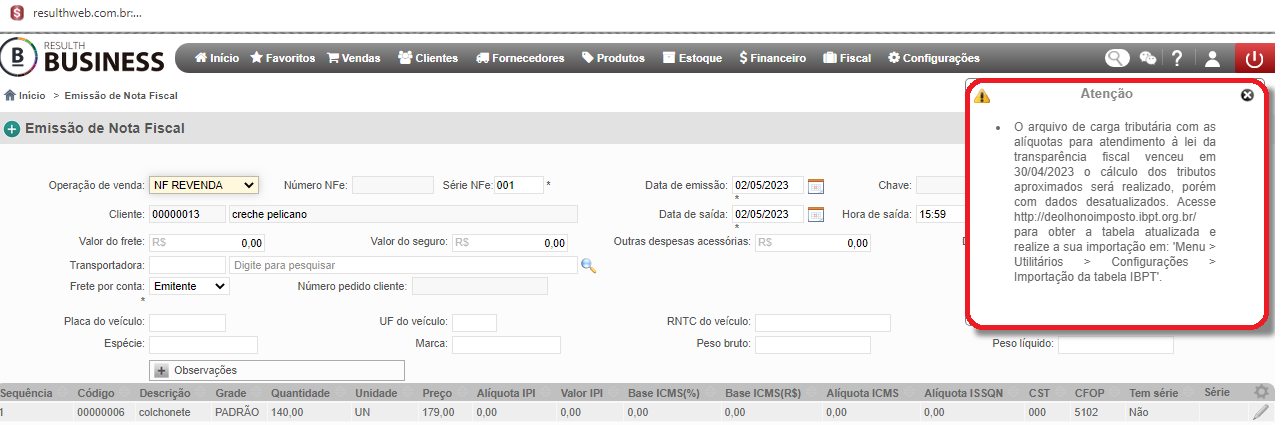1275x425 pixels.
Task: Open the chat bubbles icon
Action: (x=1148, y=59)
